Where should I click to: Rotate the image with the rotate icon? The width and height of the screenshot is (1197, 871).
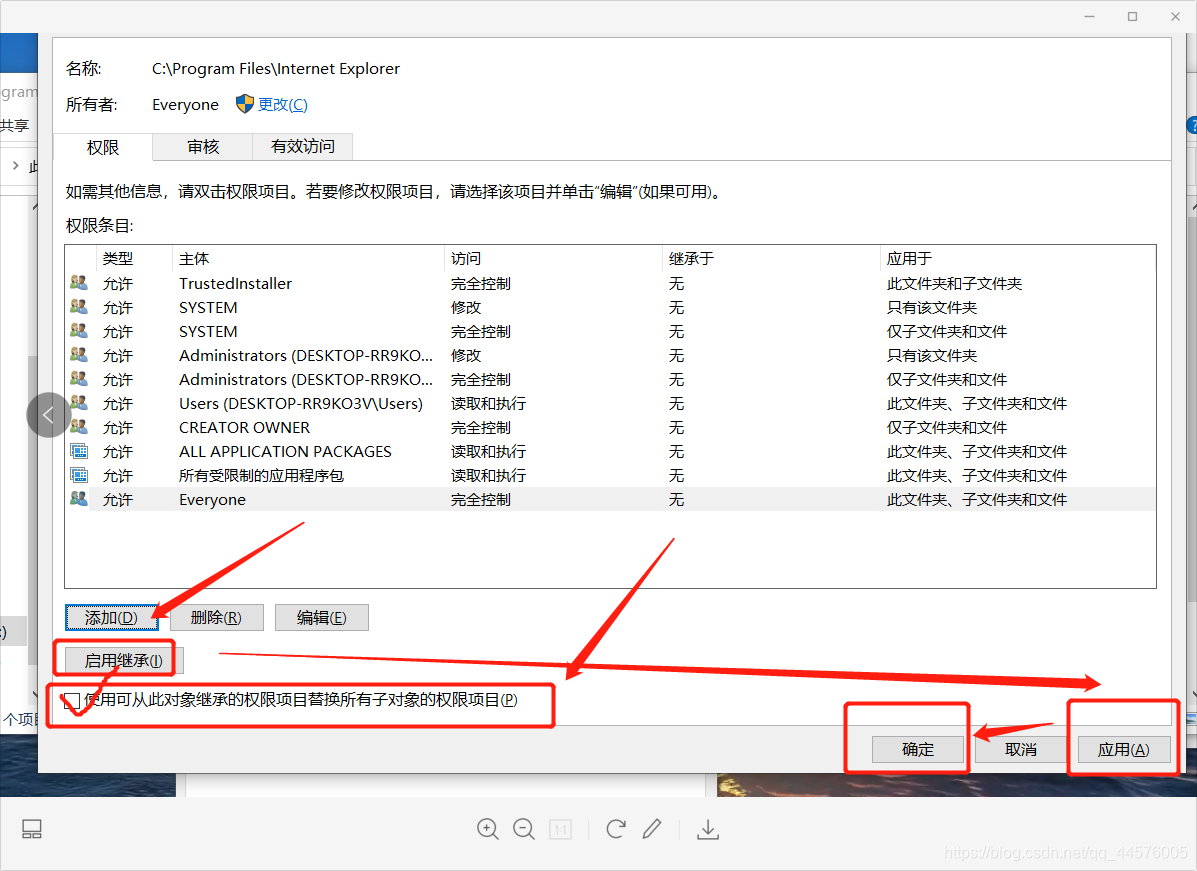tap(616, 829)
